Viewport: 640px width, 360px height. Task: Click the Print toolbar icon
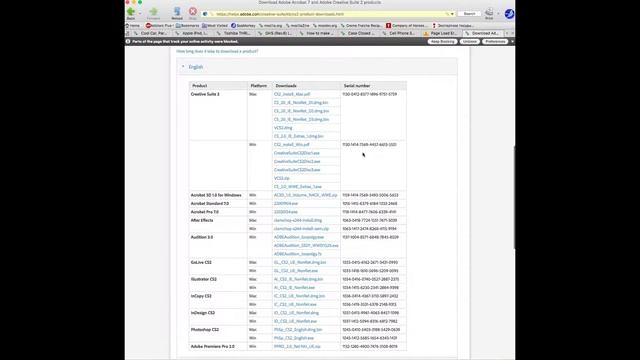click(489, 12)
